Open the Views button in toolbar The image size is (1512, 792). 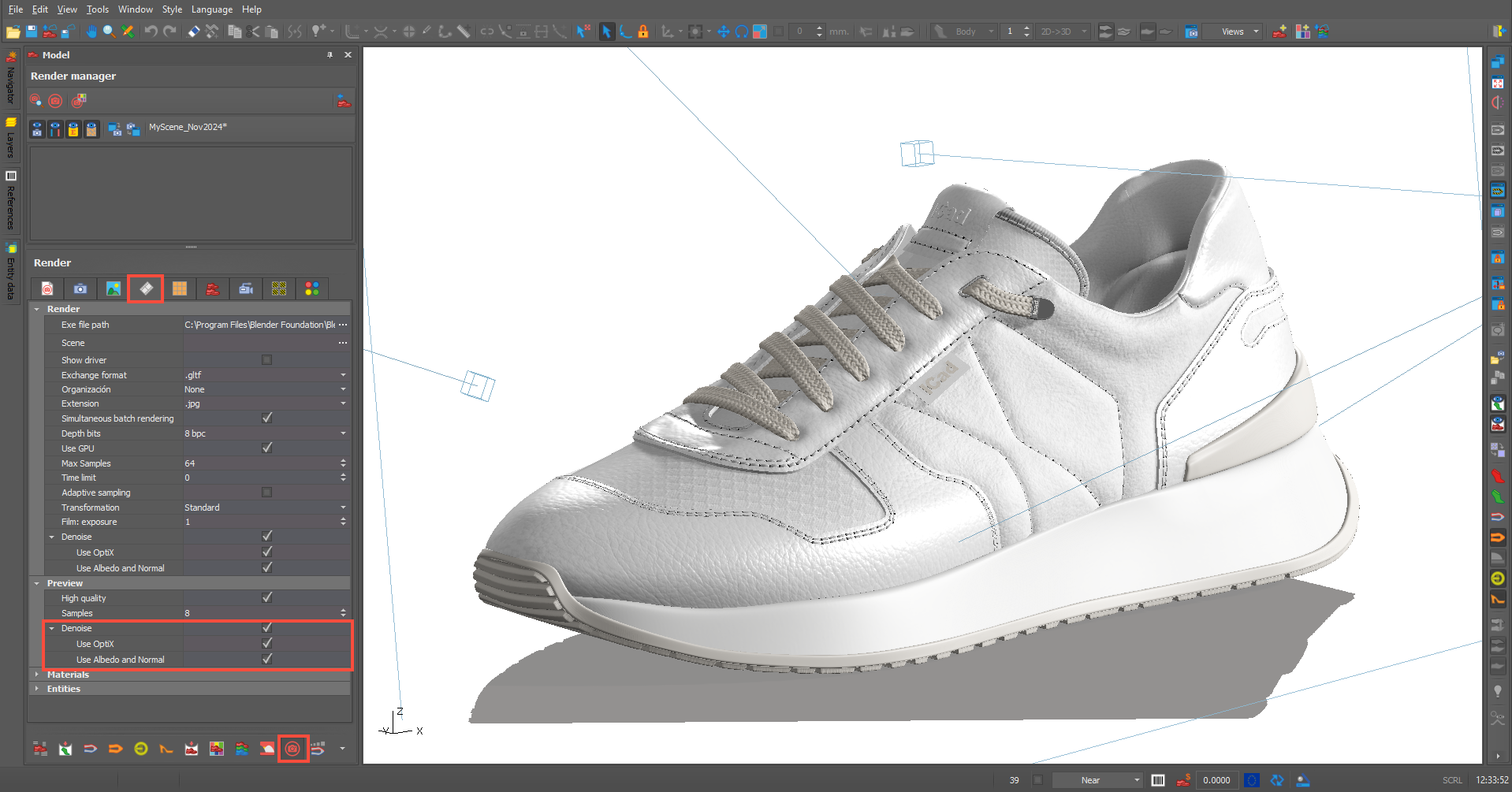[1233, 32]
